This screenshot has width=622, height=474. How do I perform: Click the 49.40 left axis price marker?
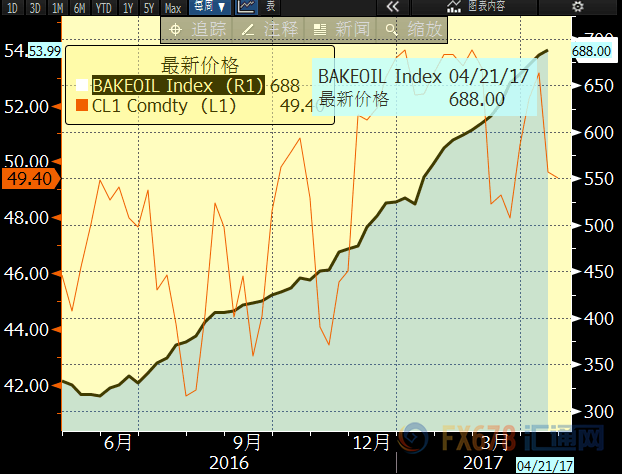pyautogui.click(x=29, y=179)
